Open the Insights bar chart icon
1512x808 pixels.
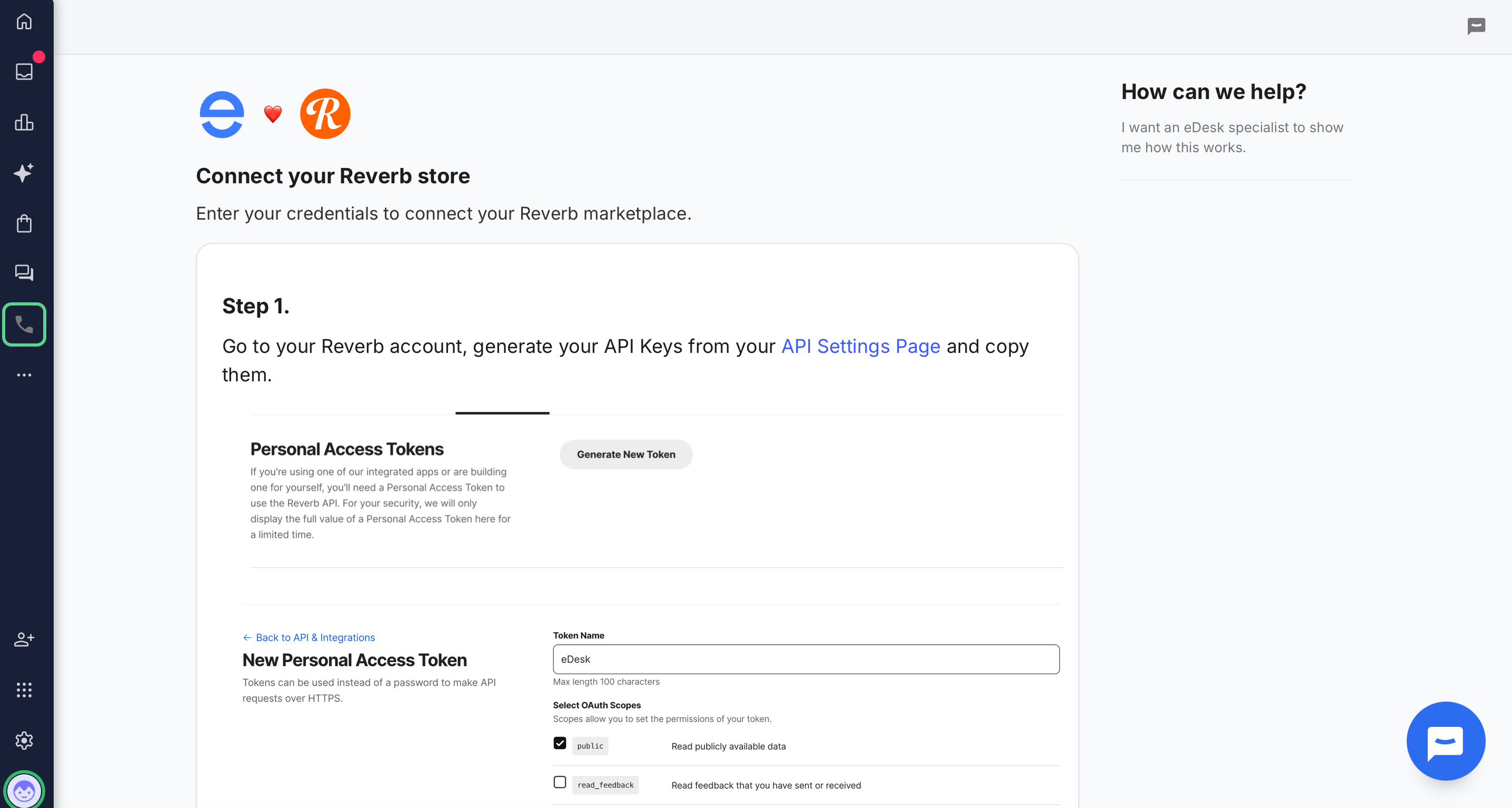(x=24, y=122)
